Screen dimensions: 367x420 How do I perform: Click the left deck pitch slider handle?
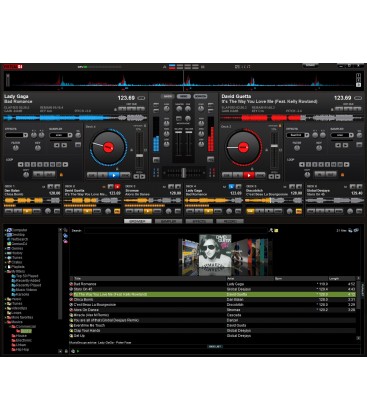139,156
